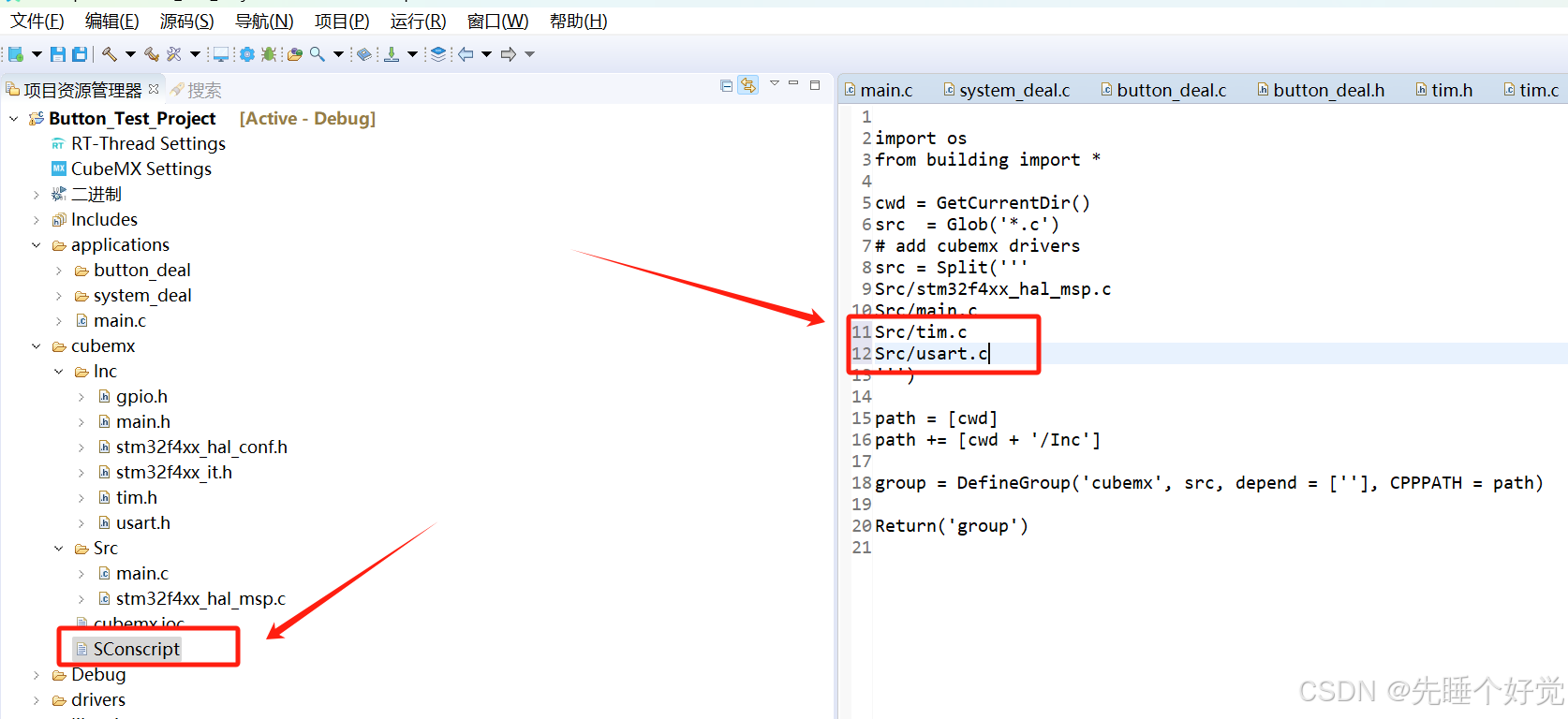Open CubeMX Settings entry
Viewport: 1568px width, 719px height.
(x=141, y=169)
